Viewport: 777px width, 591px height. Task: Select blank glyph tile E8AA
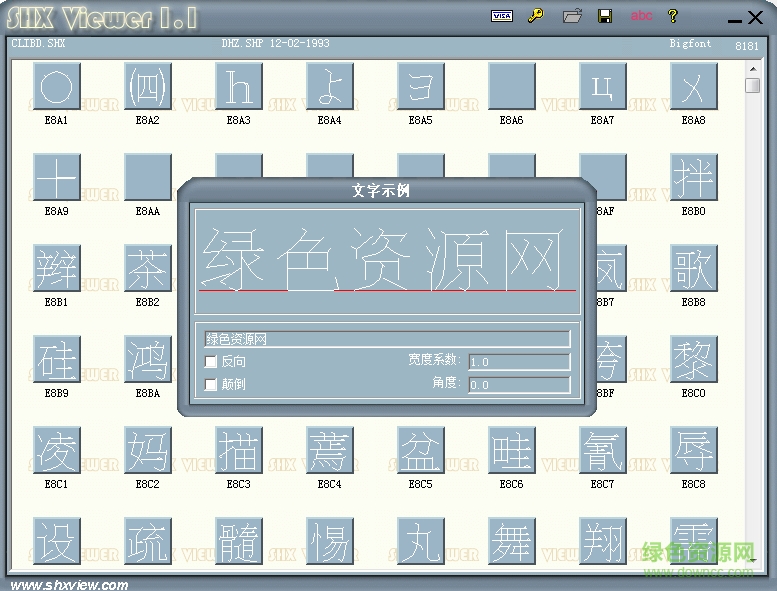148,177
